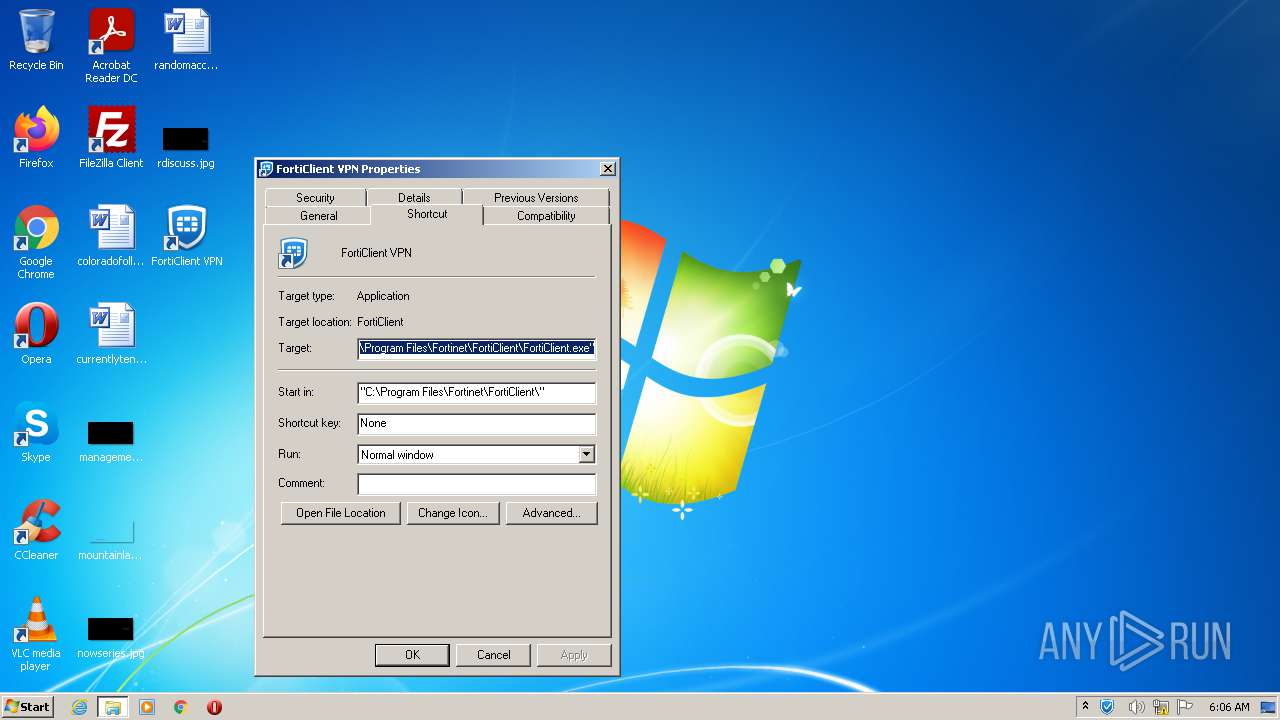The width and height of the screenshot is (1280, 720).
Task: Open Opera from the taskbar
Action: [x=214, y=707]
